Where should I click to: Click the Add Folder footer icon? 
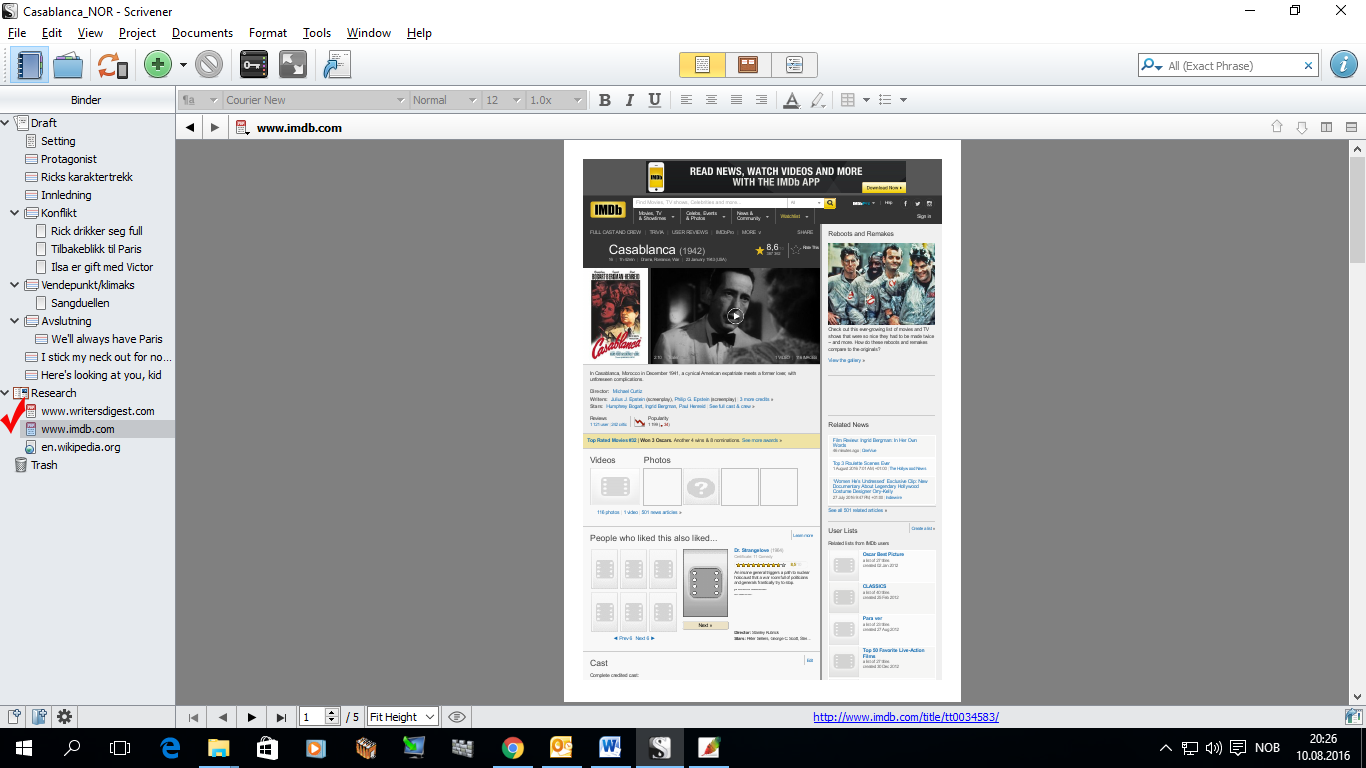(37, 716)
